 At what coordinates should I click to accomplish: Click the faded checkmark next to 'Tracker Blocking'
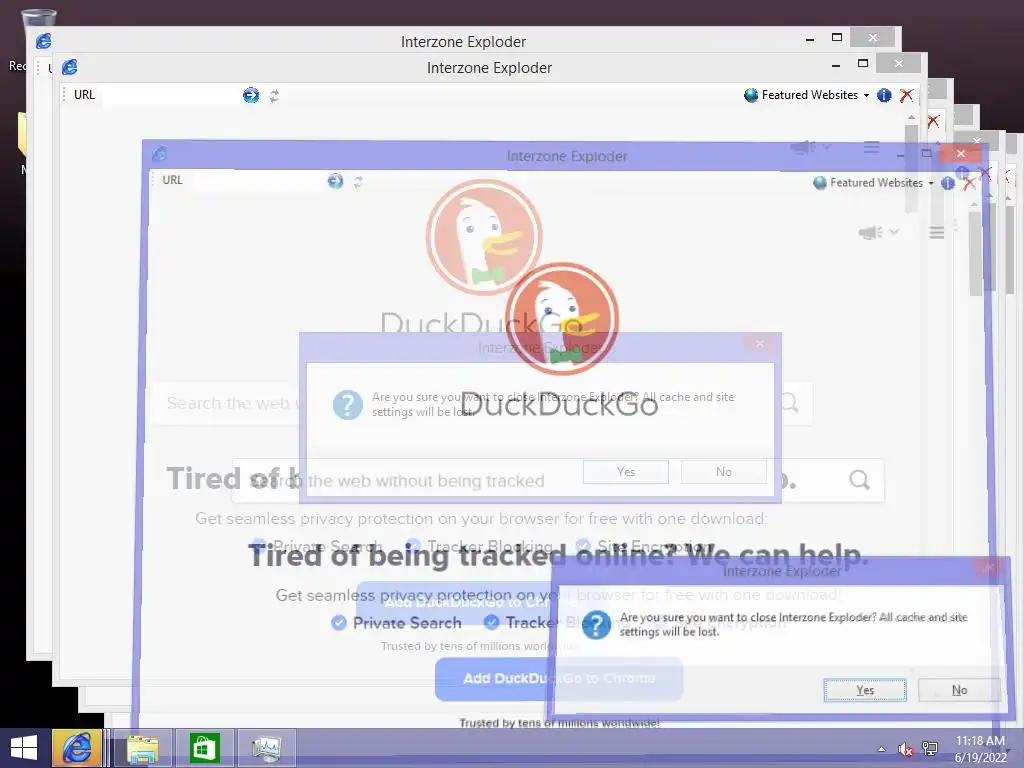pos(413,546)
